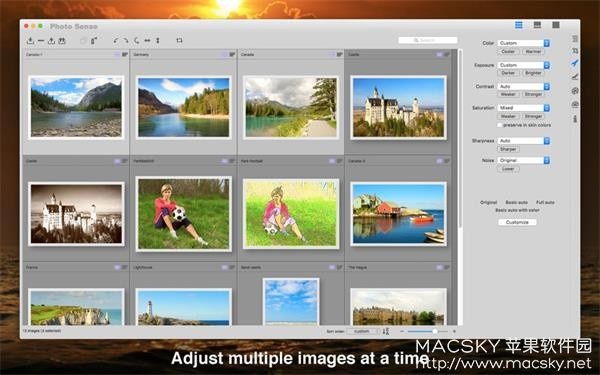600x375 pixels.
Task: Switch to the single image view tab
Action: coord(556,25)
